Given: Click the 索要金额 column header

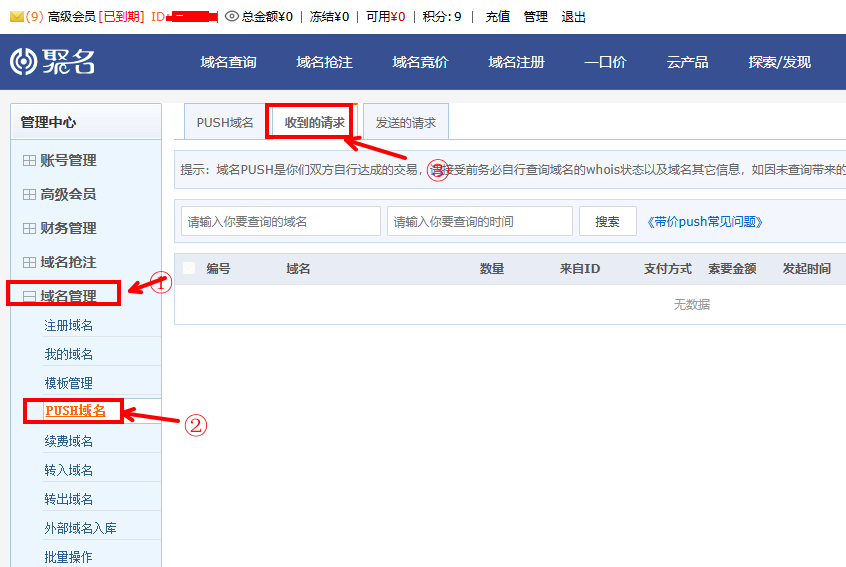Looking at the screenshot, I should point(732,269).
